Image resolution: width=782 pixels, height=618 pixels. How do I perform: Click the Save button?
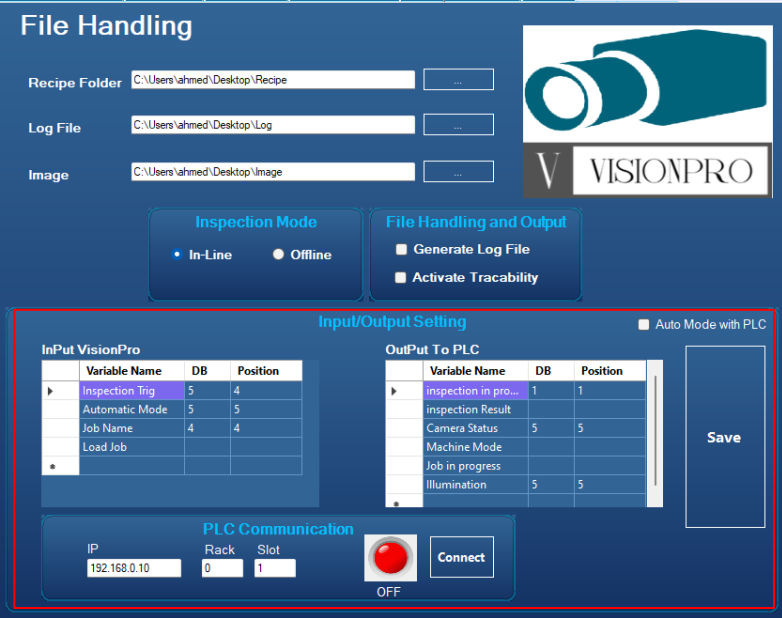[725, 437]
